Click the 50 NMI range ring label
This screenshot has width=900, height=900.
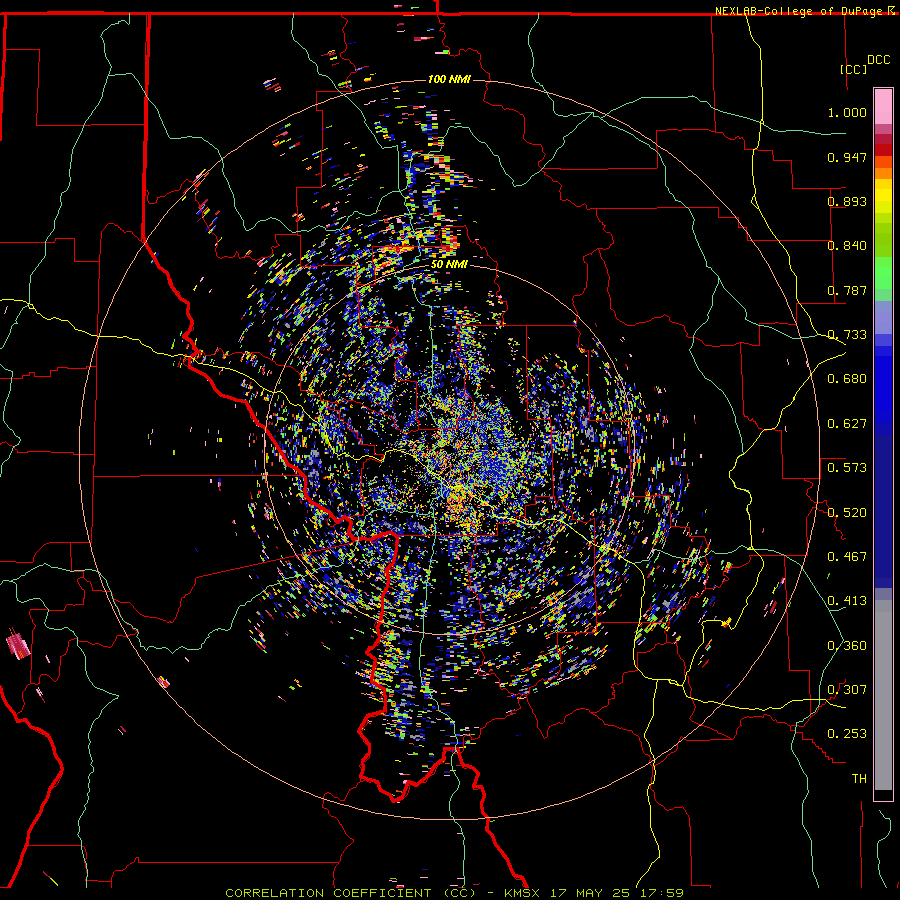(449, 264)
